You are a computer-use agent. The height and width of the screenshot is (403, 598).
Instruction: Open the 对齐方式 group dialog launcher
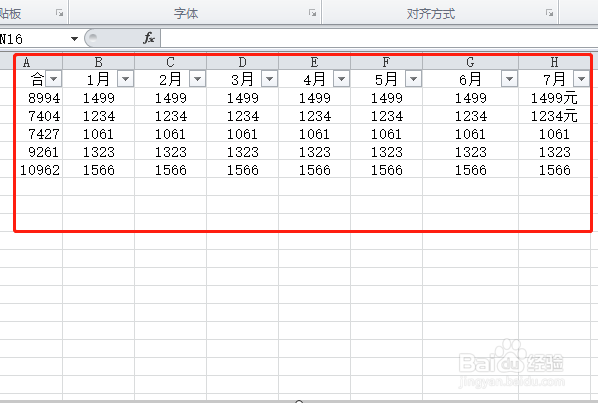point(550,13)
